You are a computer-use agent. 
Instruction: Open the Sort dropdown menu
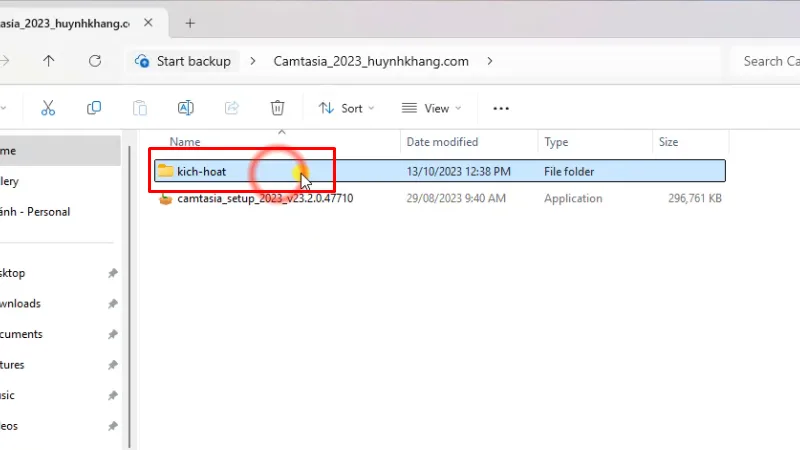coord(346,108)
